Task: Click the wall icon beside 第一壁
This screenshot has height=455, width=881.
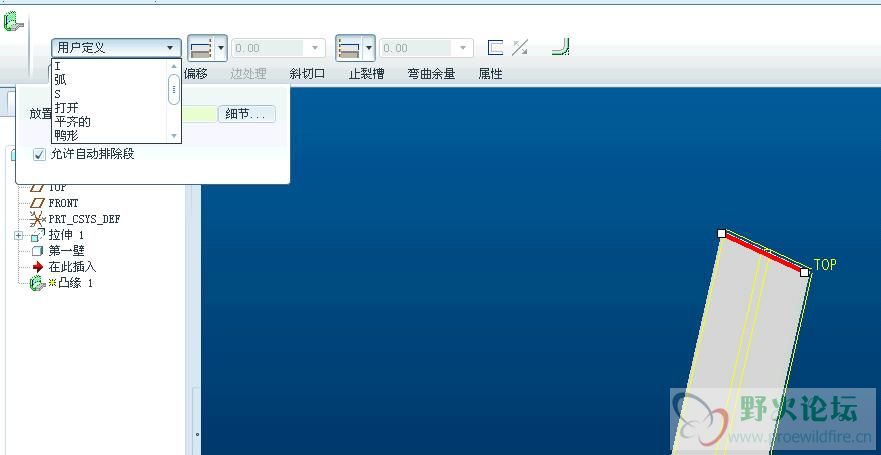Action: 38,251
